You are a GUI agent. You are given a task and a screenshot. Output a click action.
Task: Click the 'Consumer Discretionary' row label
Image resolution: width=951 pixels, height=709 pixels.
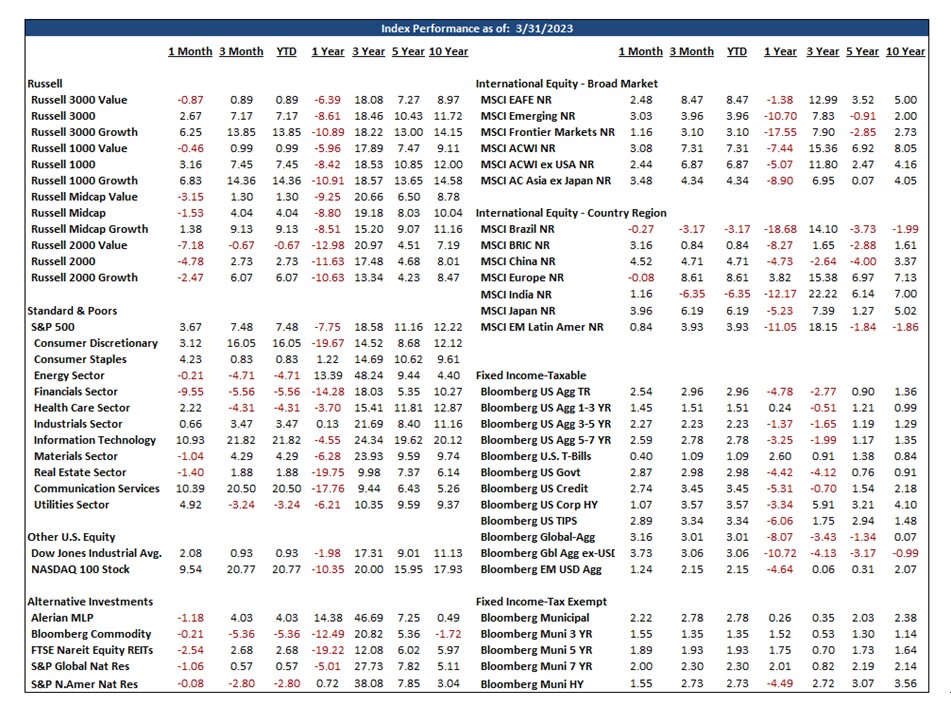pyautogui.click(x=96, y=343)
